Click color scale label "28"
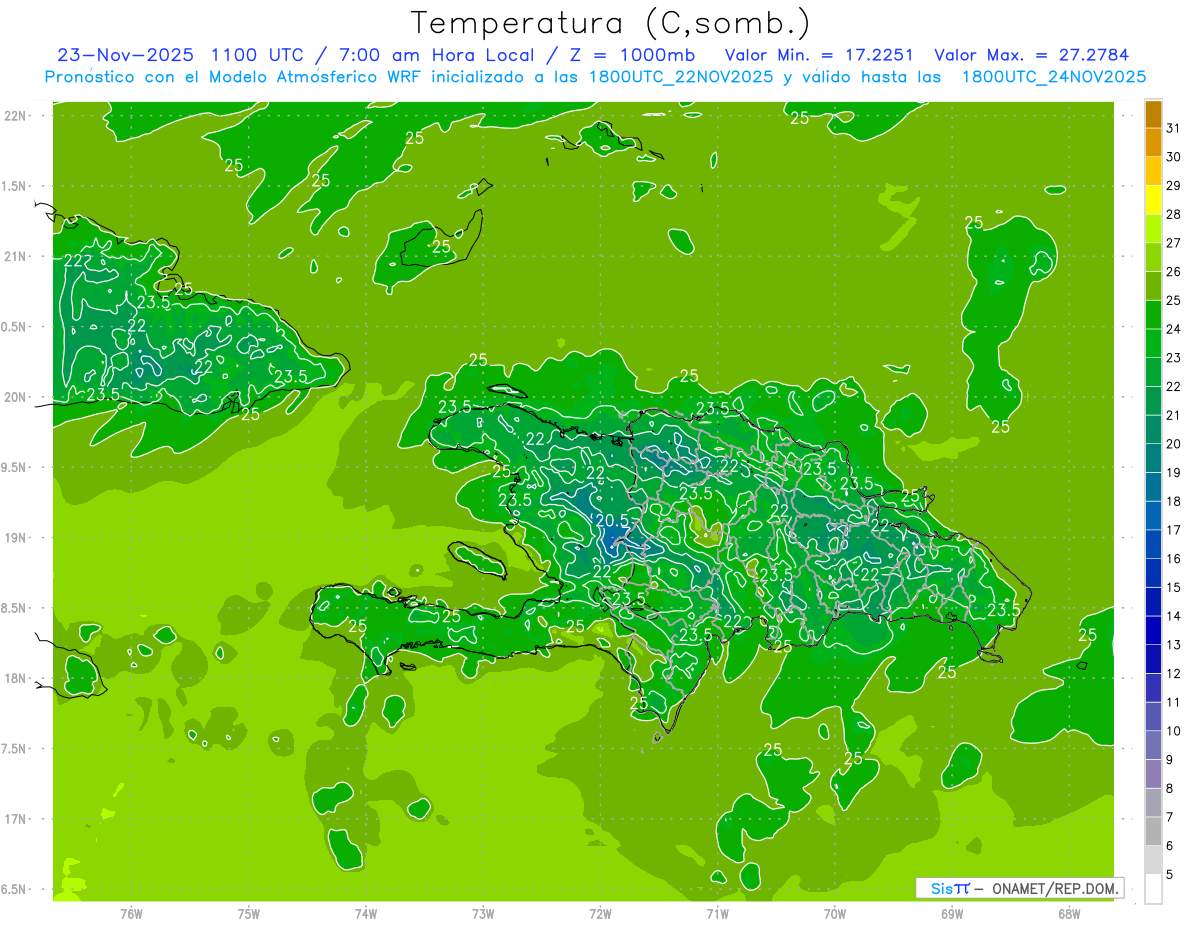The height and width of the screenshot is (927, 1200). click(1174, 214)
